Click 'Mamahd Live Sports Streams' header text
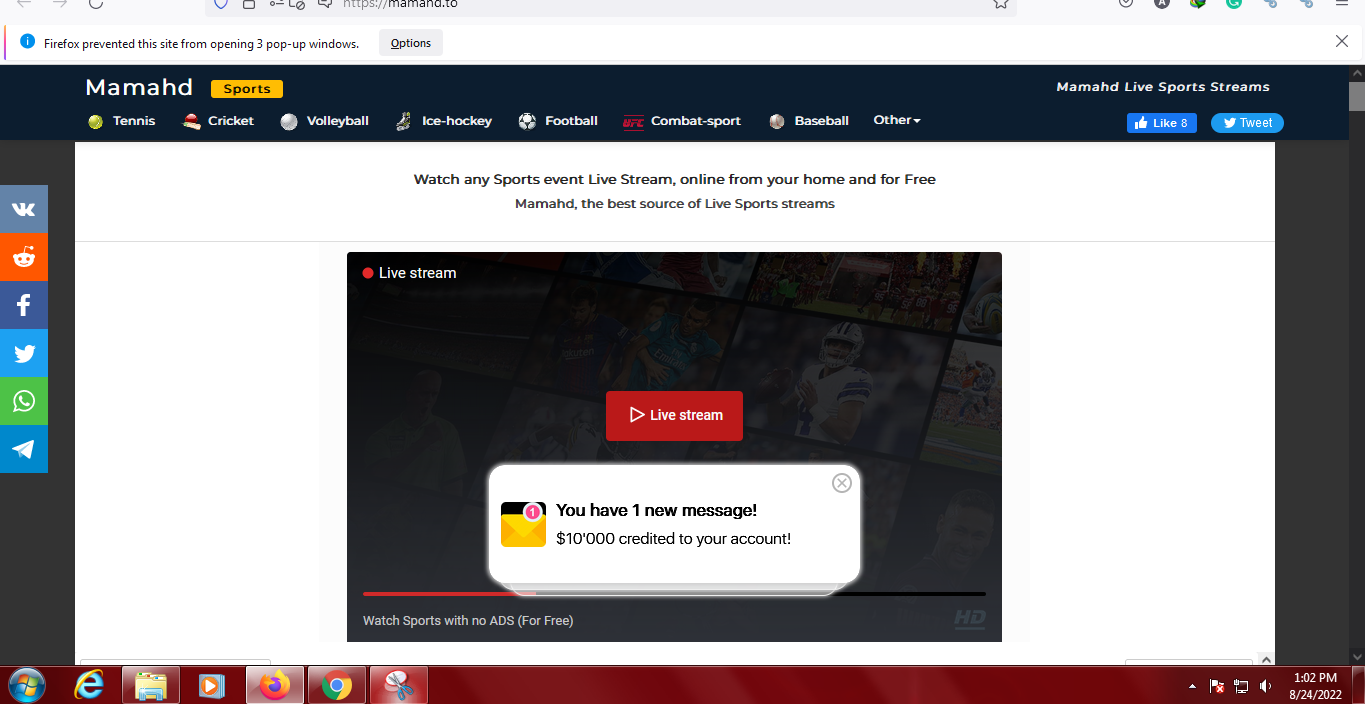The width and height of the screenshot is (1365, 704). point(1163,87)
